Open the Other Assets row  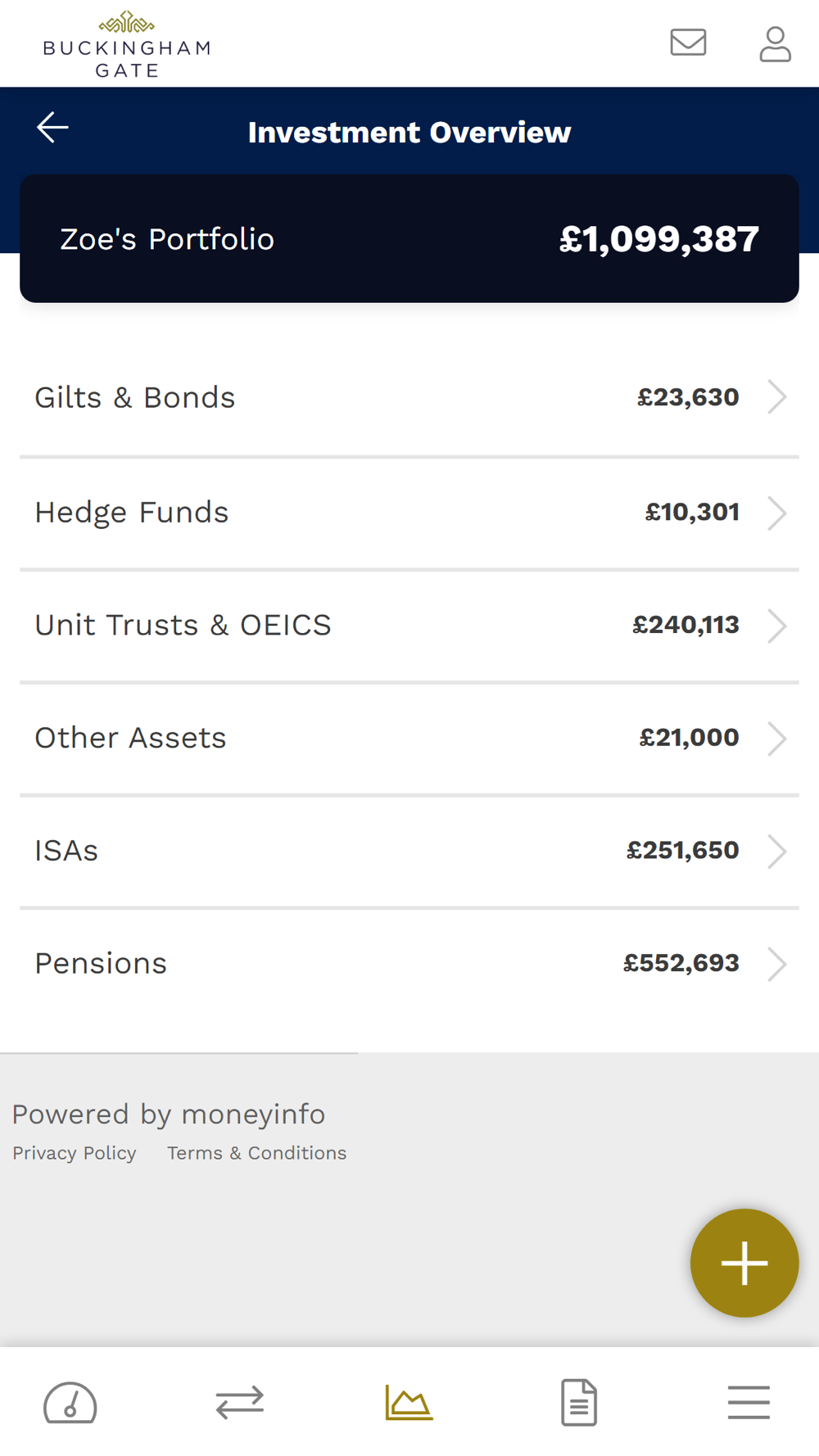[x=409, y=739]
